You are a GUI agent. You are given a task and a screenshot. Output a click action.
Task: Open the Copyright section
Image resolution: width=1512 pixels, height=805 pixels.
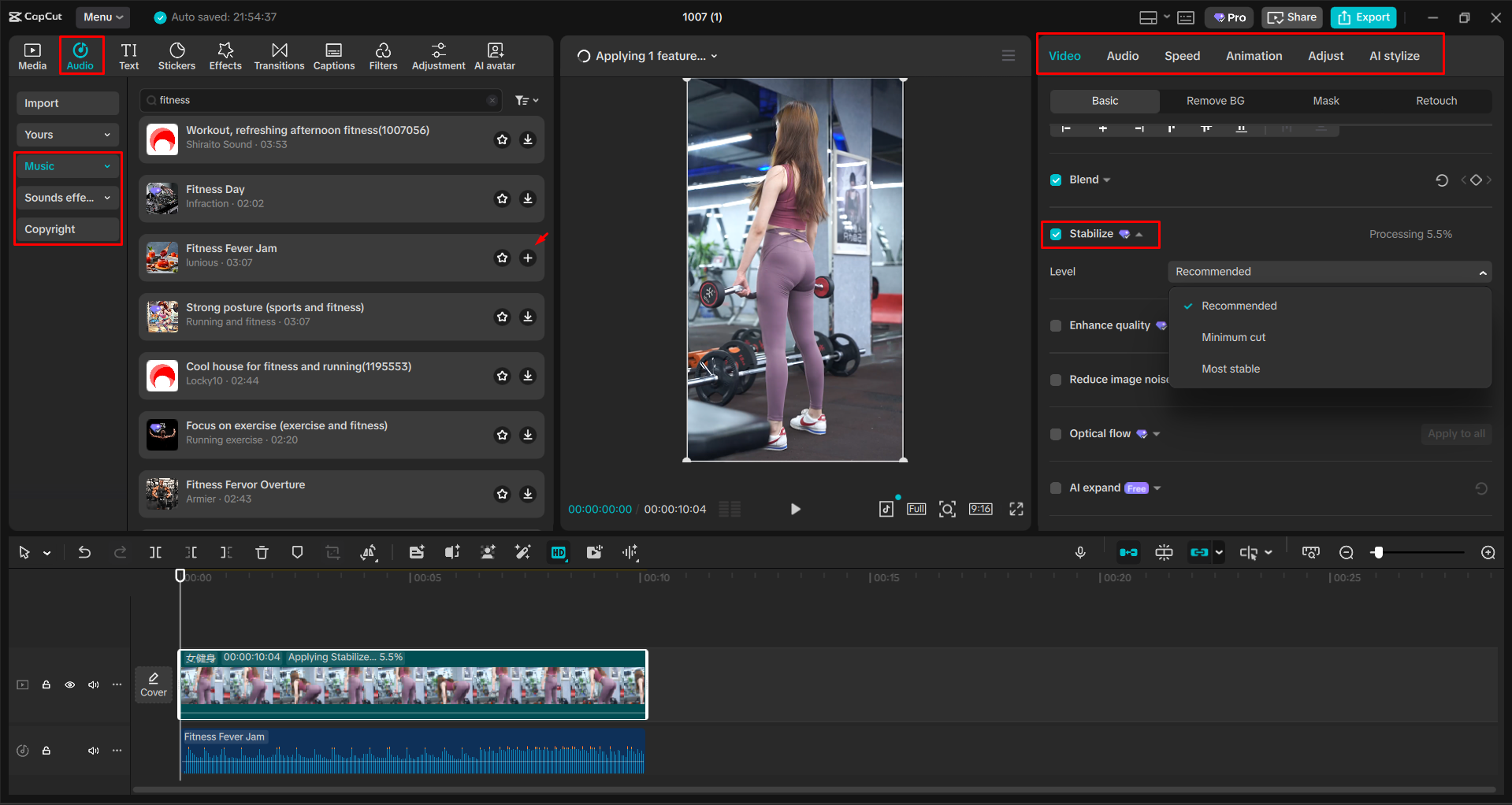coord(68,229)
